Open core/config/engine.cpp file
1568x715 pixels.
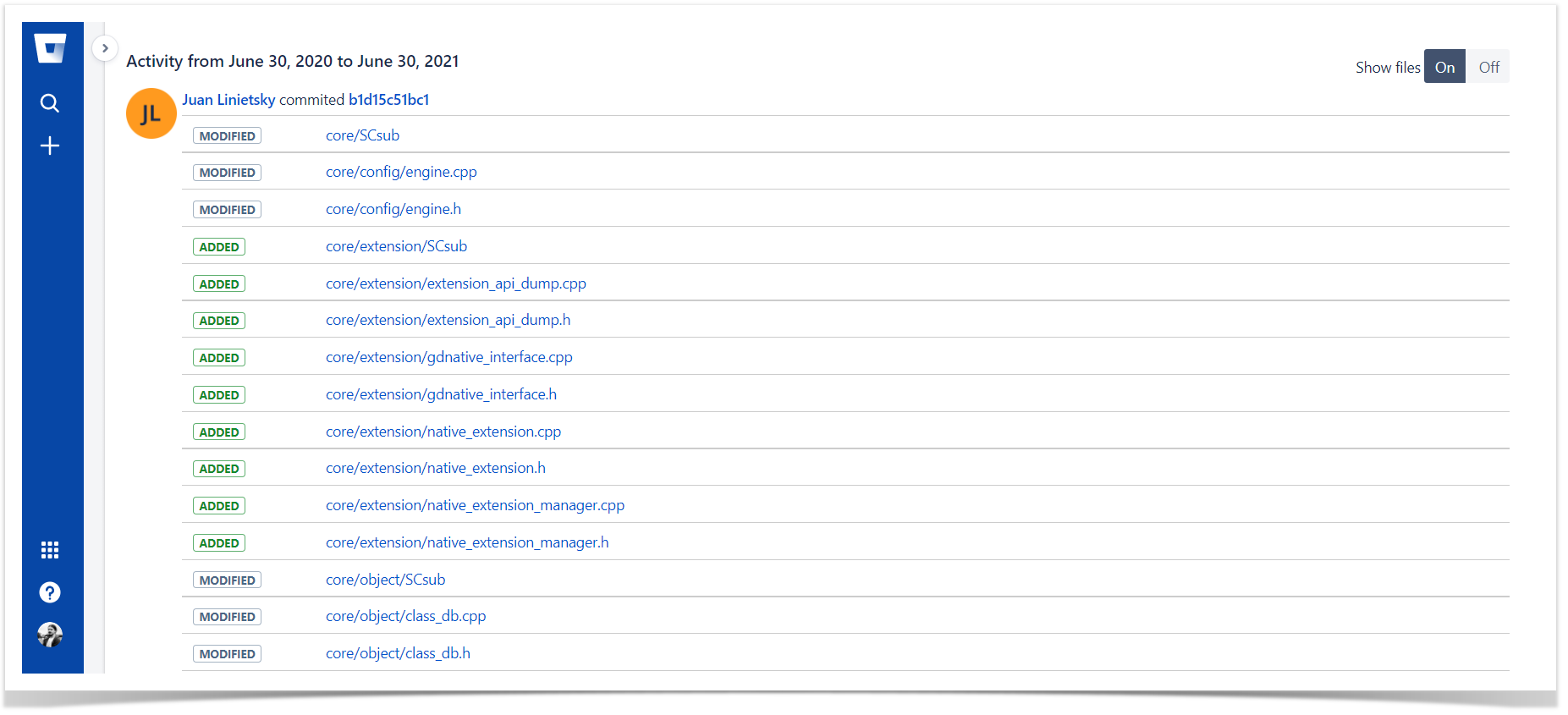[x=401, y=172]
